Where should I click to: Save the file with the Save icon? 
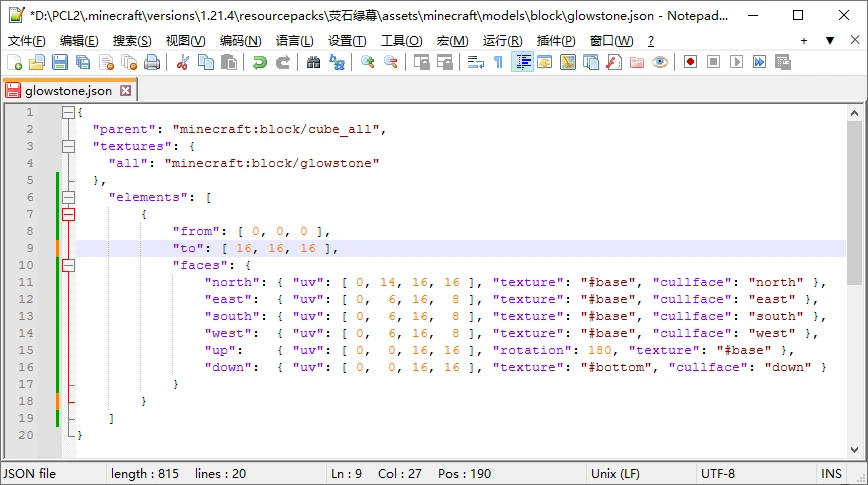[x=60, y=62]
